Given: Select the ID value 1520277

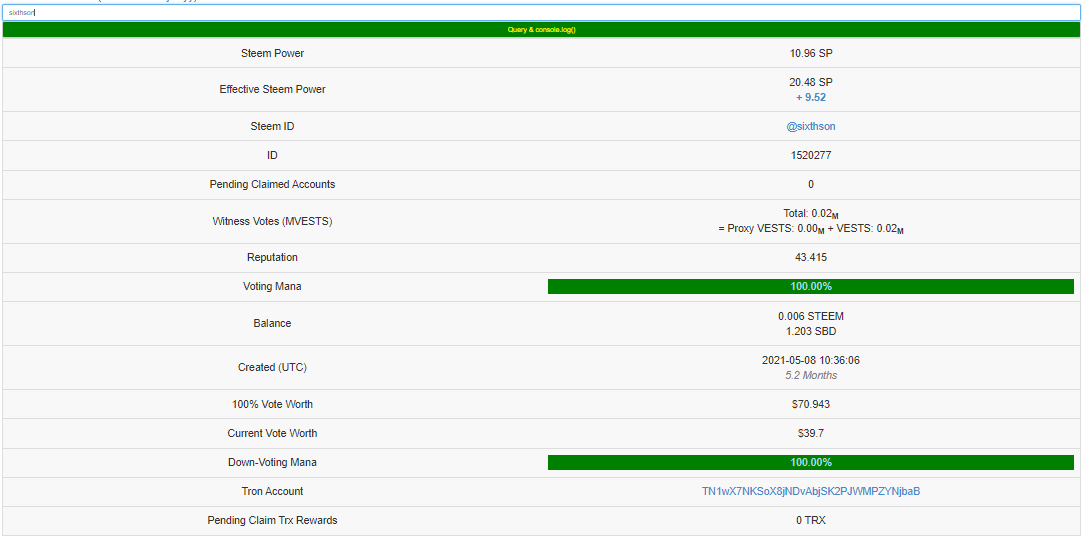Looking at the screenshot, I should [x=811, y=156].
